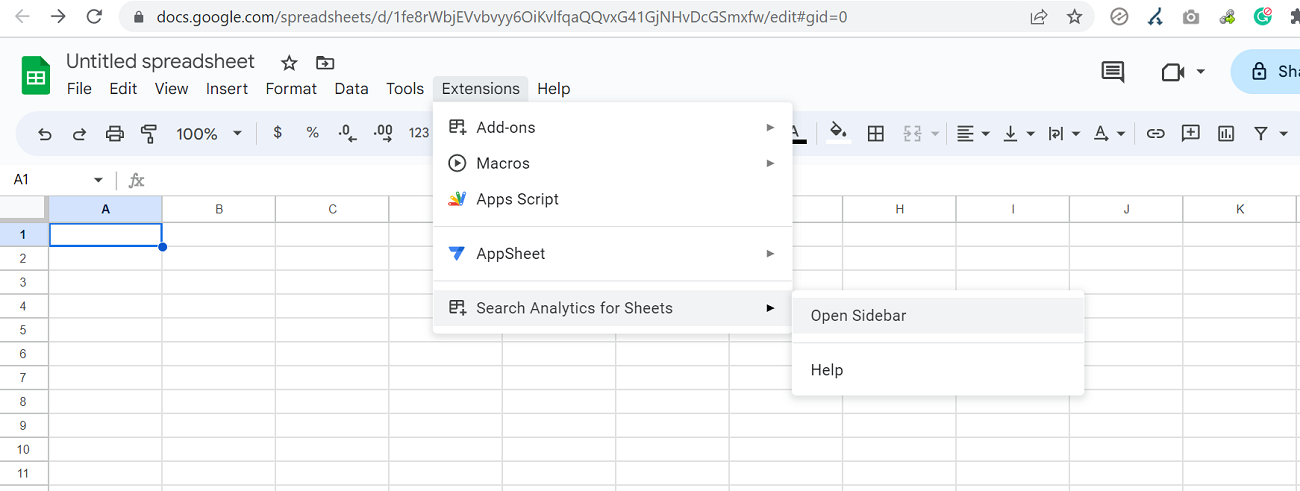Open the zoom 100% dropdown
The height and width of the screenshot is (491, 1300).
point(209,133)
